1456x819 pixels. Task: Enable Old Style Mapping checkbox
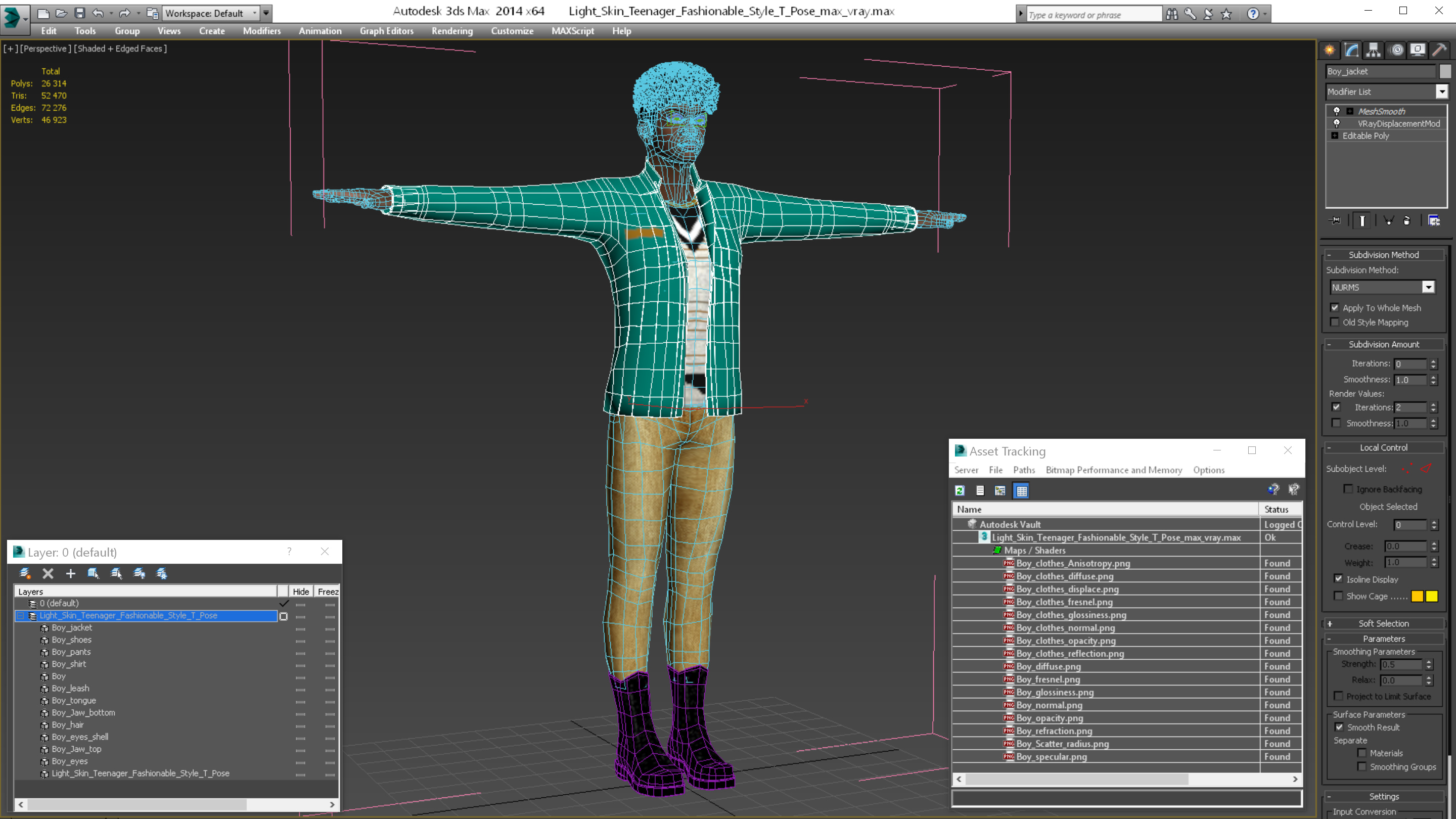click(x=1335, y=322)
